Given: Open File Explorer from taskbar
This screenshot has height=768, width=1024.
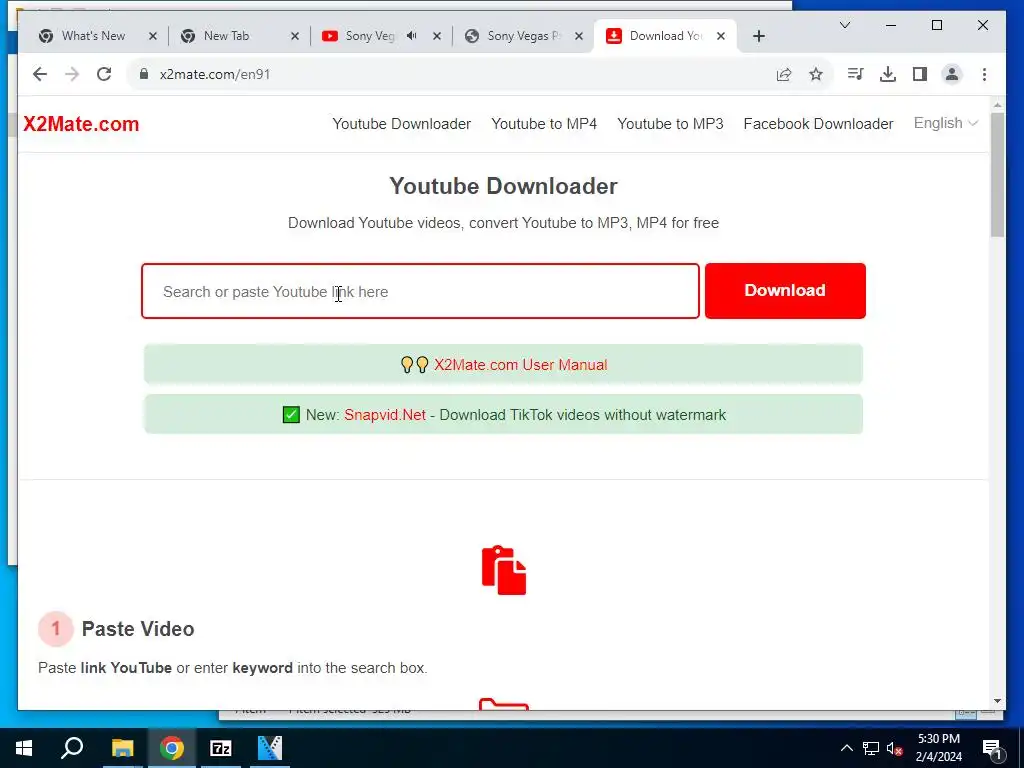Looking at the screenshot, I should tap(122, 748).
